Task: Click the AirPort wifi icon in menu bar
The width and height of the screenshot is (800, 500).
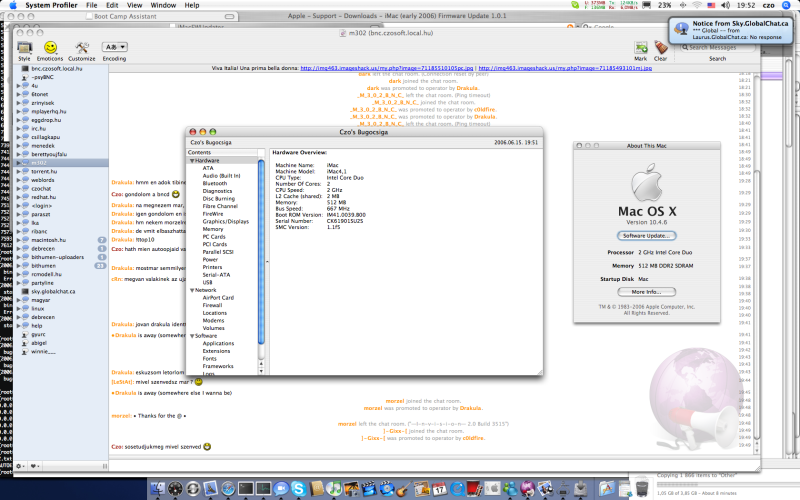Action: (697, 5)
